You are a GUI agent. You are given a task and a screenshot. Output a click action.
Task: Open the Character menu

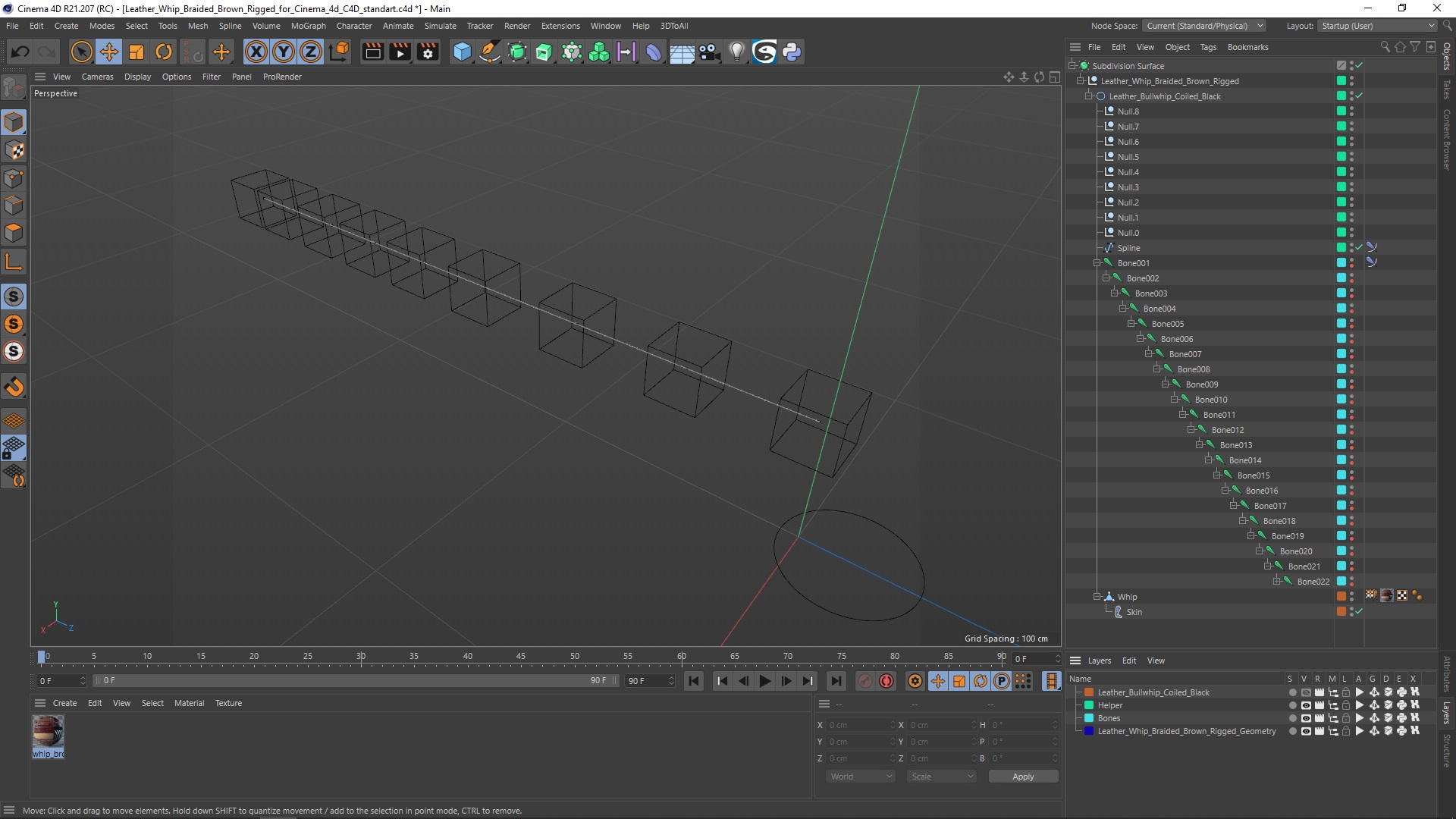pyautogui.click(x=354, y=26)
